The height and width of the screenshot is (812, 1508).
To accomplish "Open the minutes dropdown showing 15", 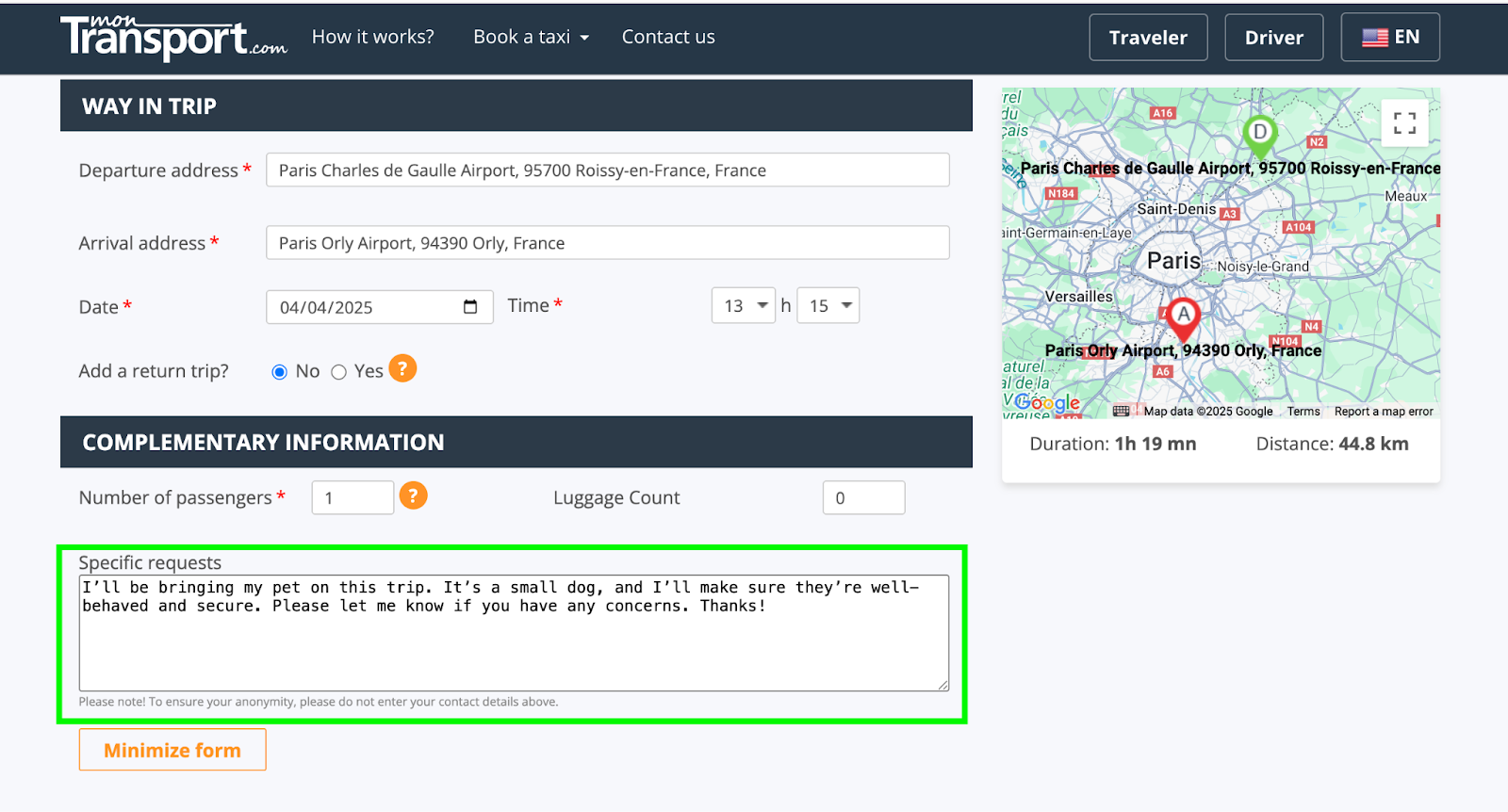I will (828, 305).
